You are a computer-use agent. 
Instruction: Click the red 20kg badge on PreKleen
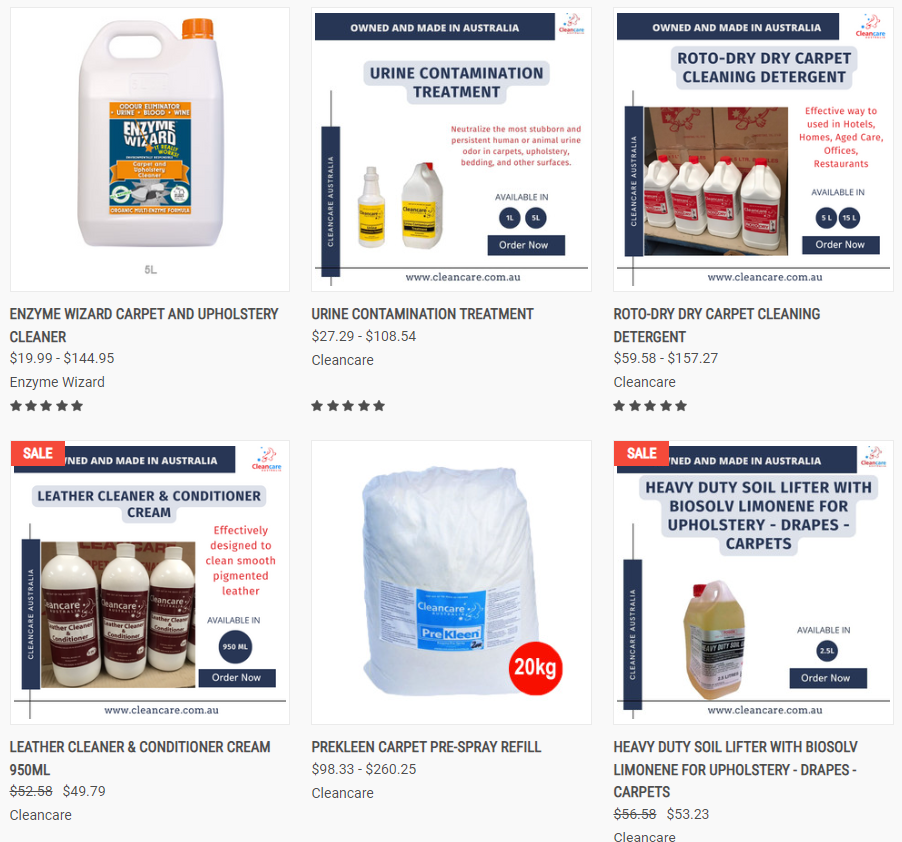point(536,668)
